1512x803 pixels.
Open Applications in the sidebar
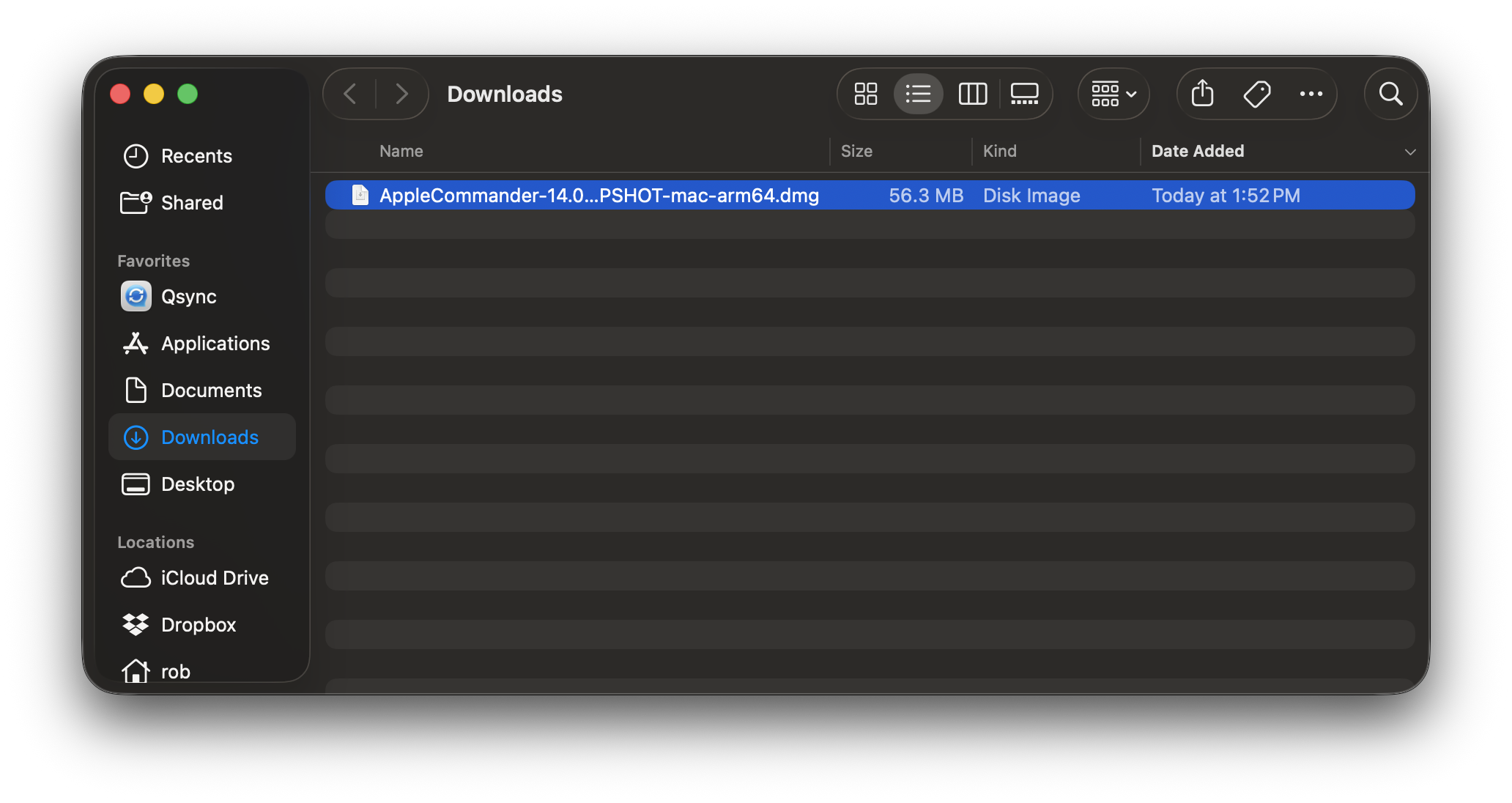pos(202,344)
